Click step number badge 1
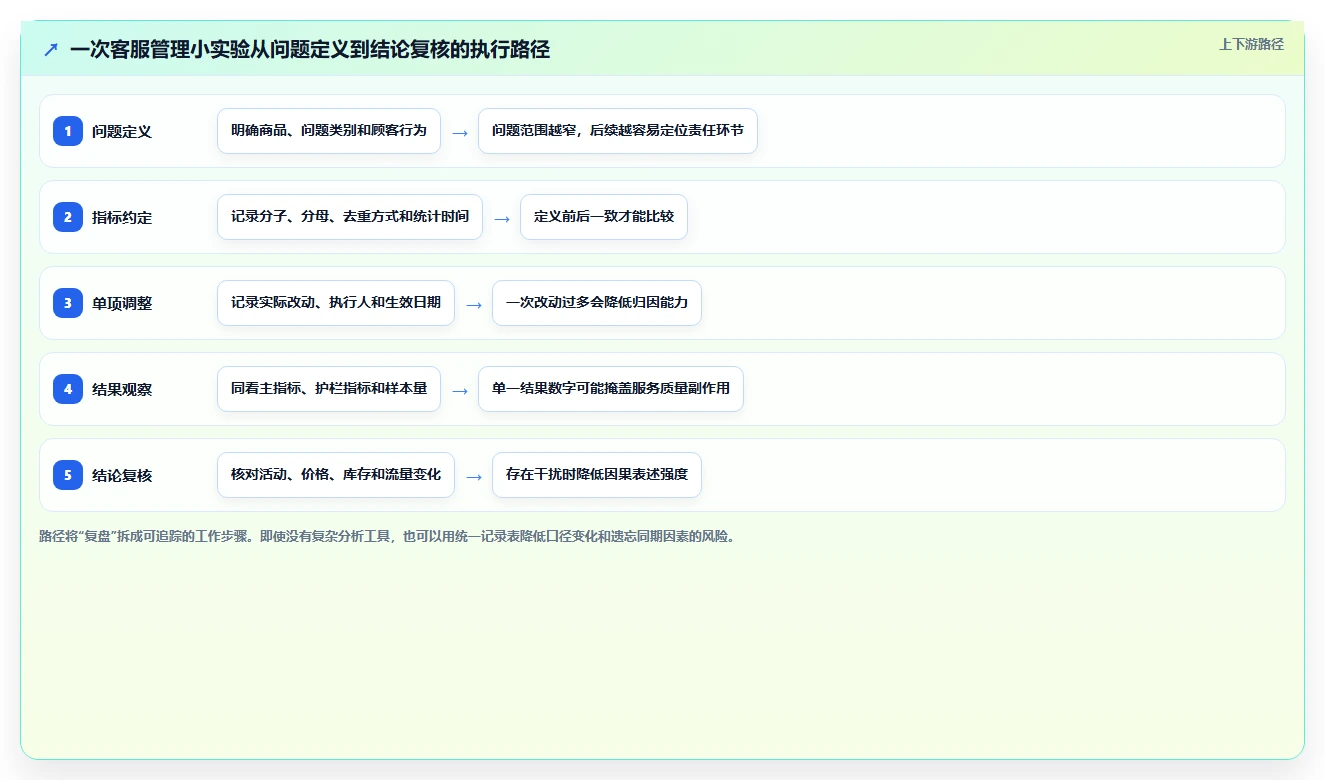Viewport: 1325px width, 780px height. pyautogui.click(x=68, y=131)
